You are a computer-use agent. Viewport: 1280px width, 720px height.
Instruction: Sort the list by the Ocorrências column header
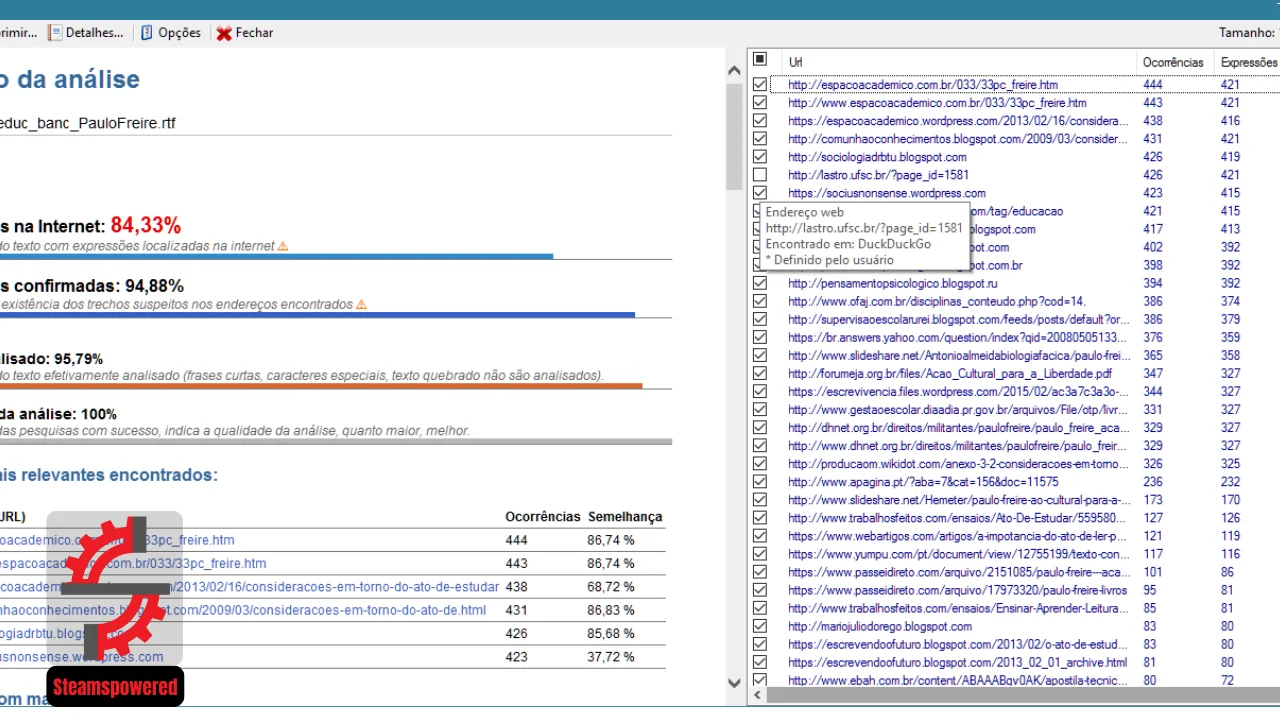tap(1174, 62)
